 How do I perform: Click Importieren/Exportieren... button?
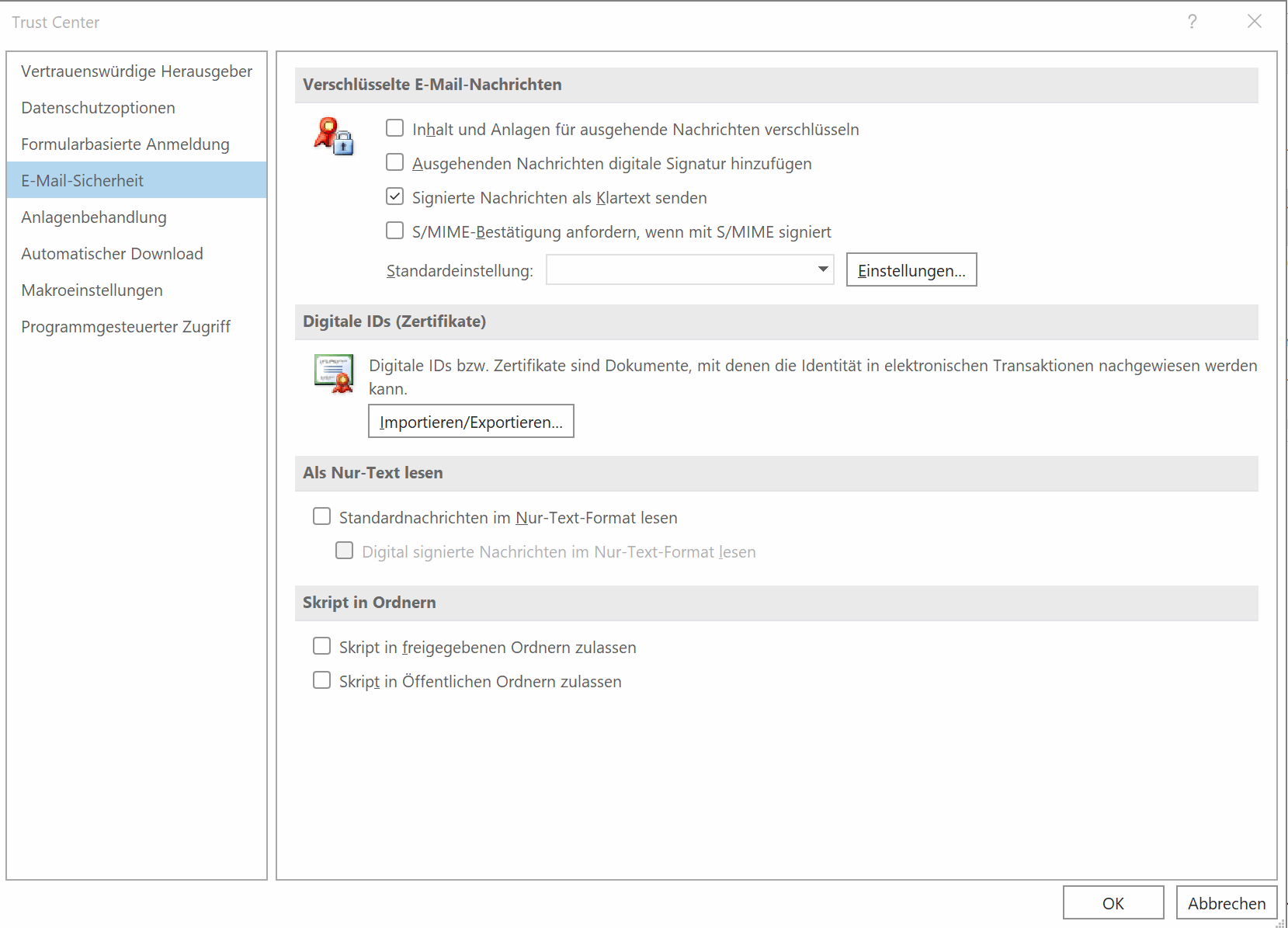471,422
